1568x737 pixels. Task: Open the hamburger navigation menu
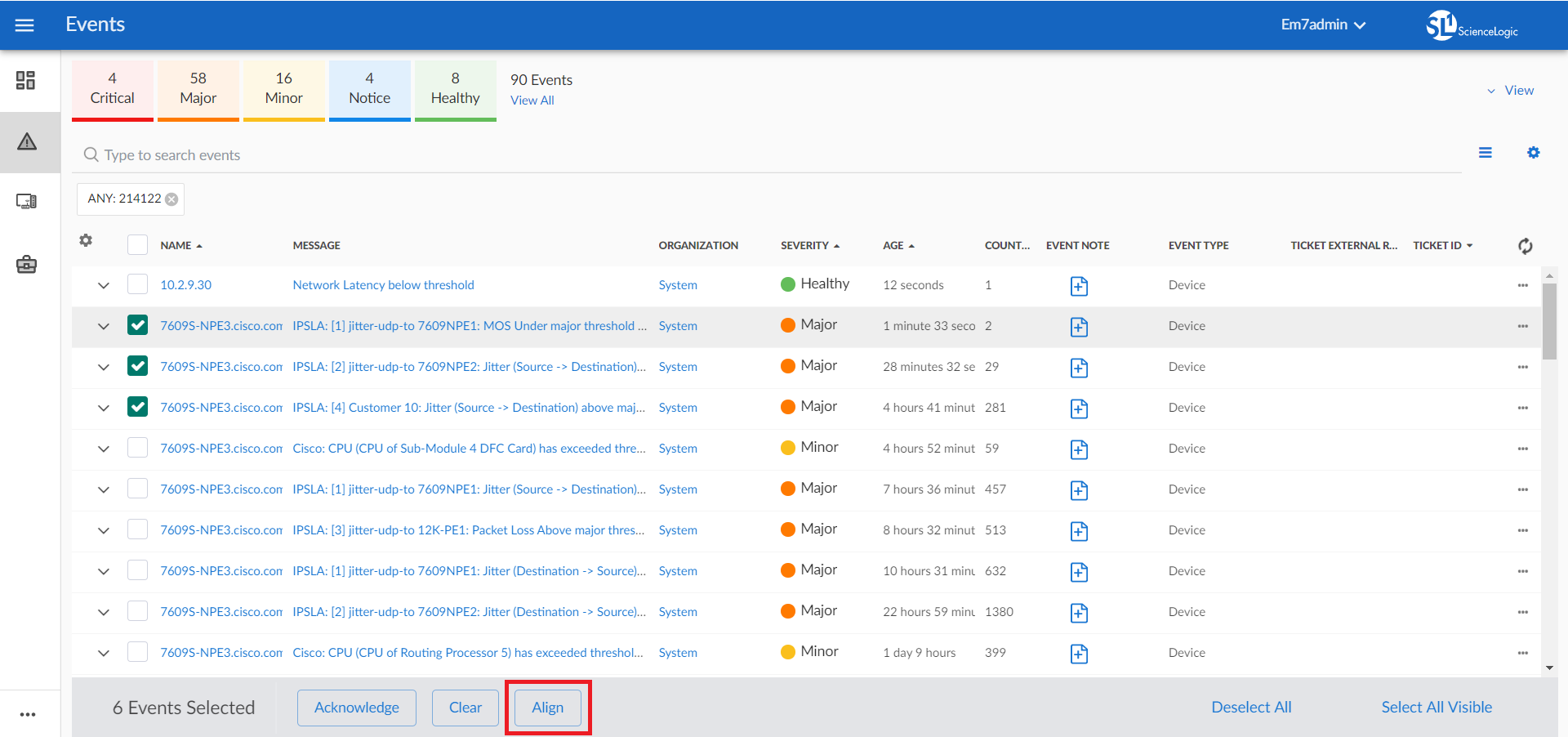click(x=24, y=25)
